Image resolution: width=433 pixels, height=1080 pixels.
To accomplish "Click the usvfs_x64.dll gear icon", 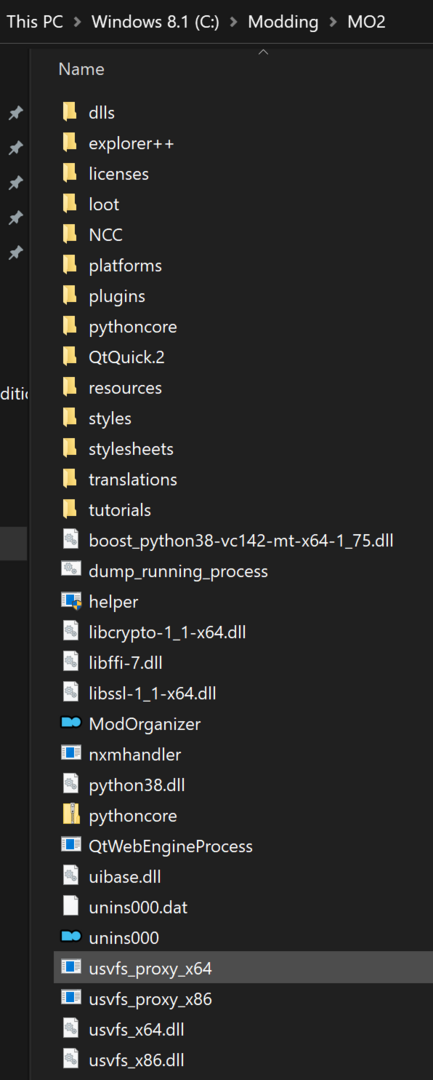I will point(71,1029).
